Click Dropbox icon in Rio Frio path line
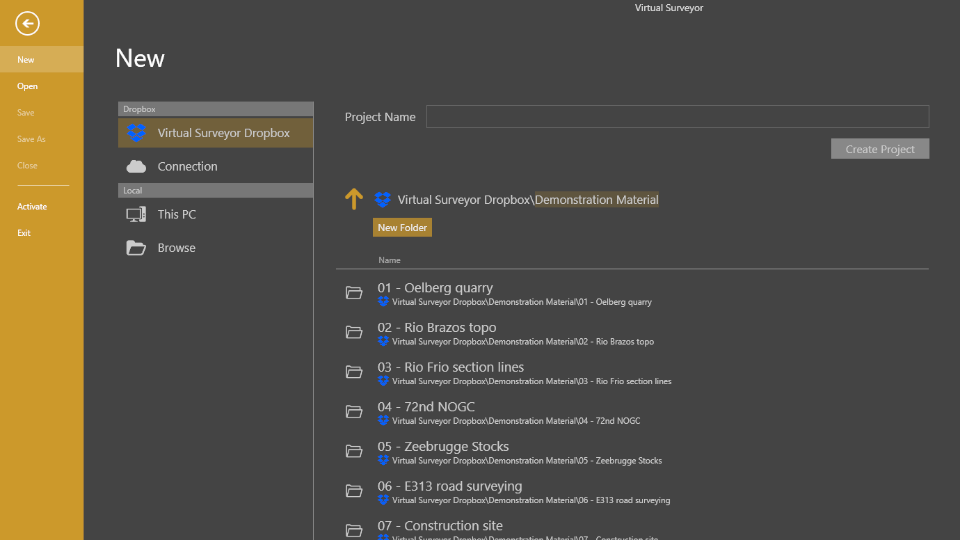Viewport: 960px width, 540px height. coord(383,381)
